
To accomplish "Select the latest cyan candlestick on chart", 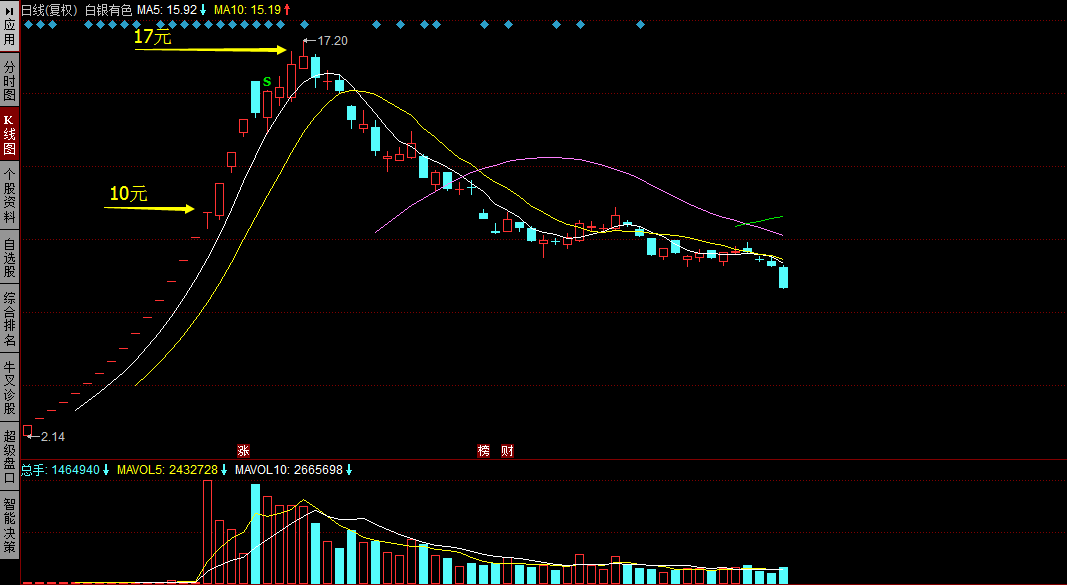I will 783,278.
